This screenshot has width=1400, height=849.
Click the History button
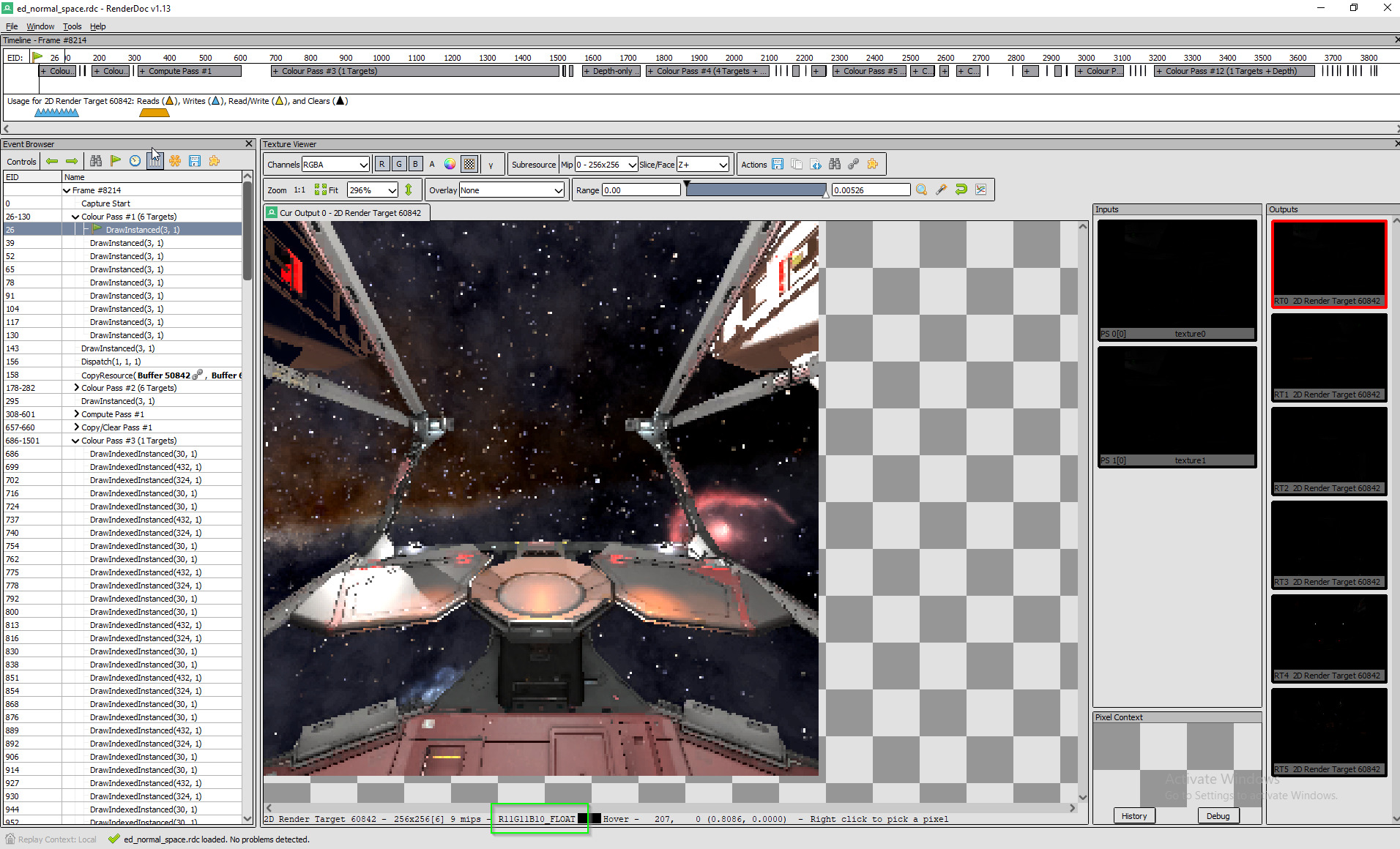coord(1134,816)
